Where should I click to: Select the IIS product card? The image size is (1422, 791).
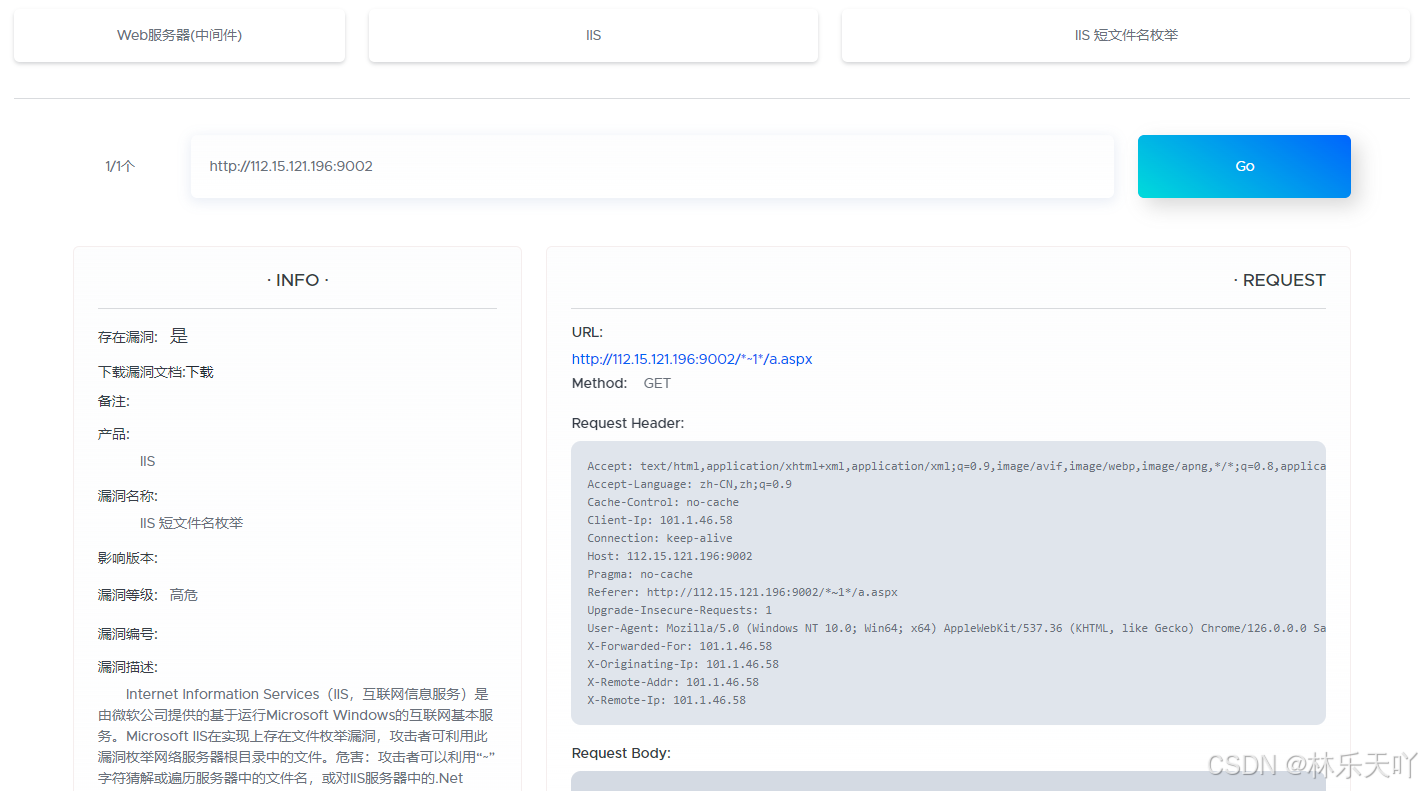pyautogui.click(x=593, y=35)
